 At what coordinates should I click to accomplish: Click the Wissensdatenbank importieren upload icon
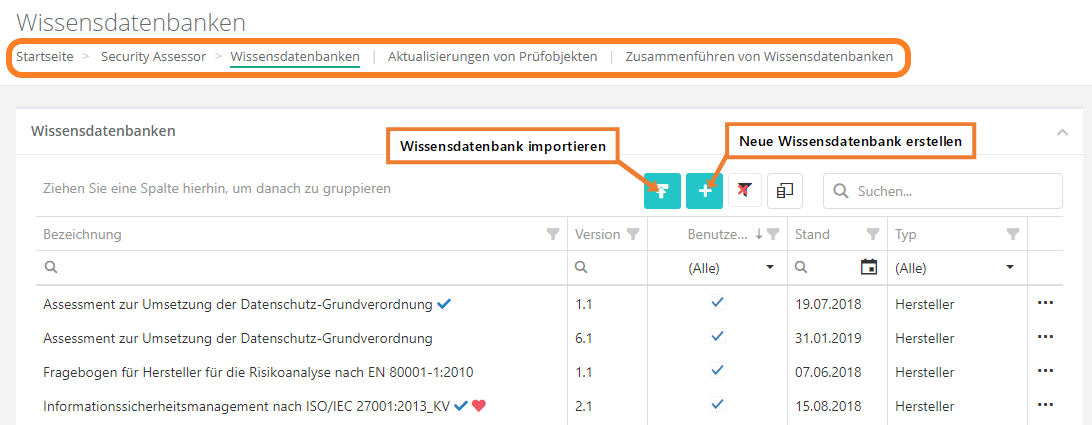tap(662, 190)
